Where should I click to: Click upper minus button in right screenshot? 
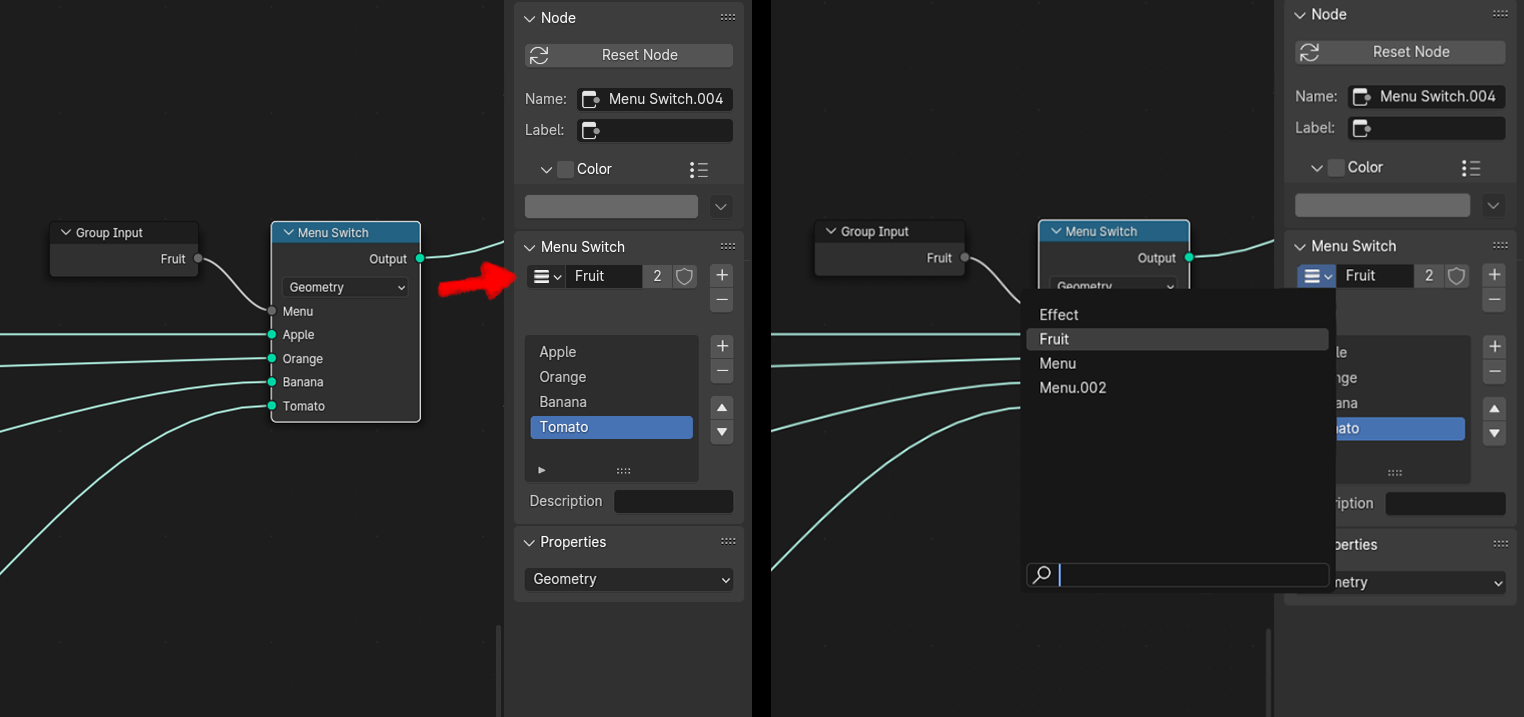1495,299
